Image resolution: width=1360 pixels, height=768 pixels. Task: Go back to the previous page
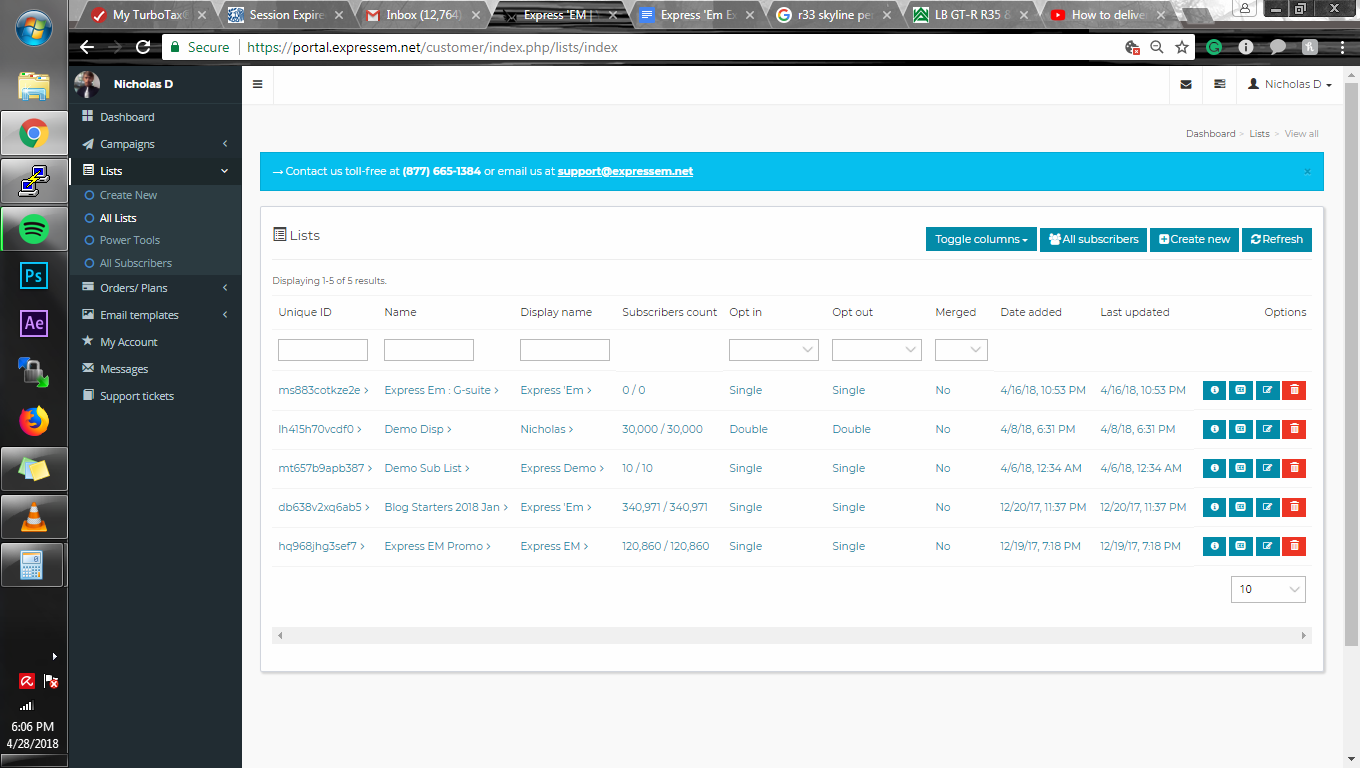[x=87, y=47]
